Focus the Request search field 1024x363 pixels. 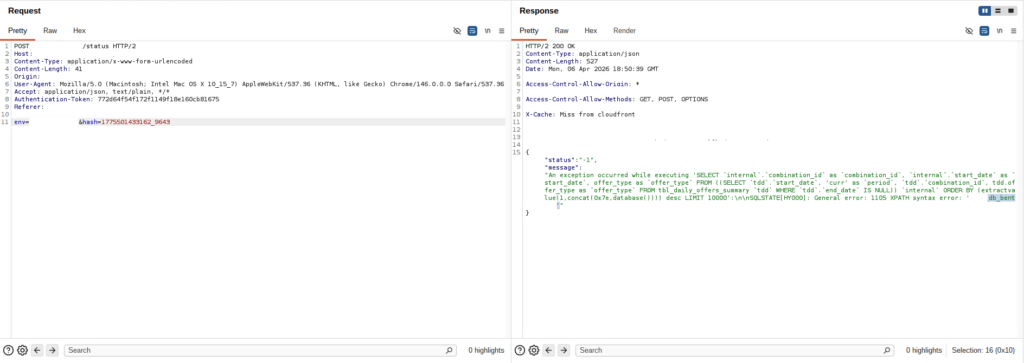(x=260, y=350)
